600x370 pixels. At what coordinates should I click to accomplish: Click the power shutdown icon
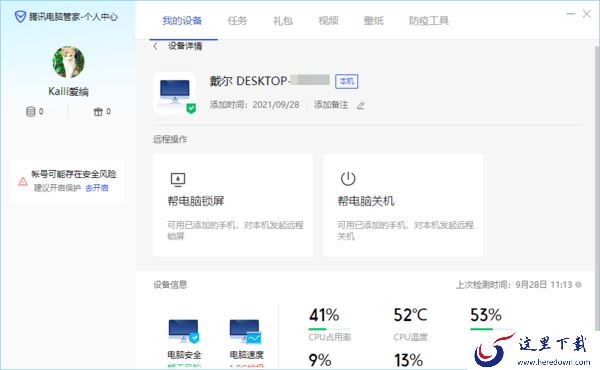coord(348,179)
